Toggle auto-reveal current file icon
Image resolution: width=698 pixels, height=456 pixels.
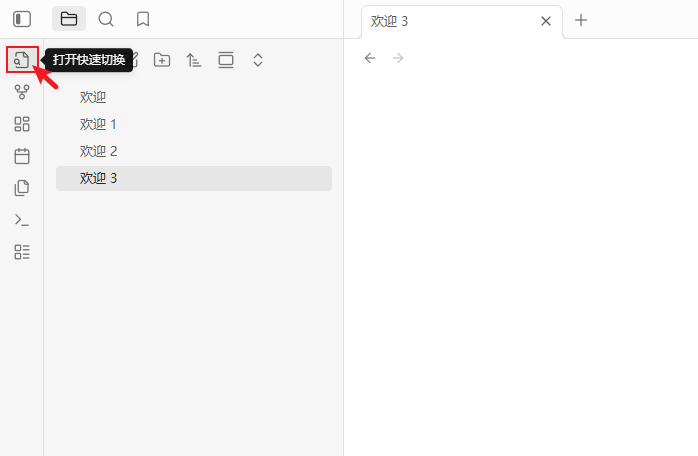[x=226, y=60]
